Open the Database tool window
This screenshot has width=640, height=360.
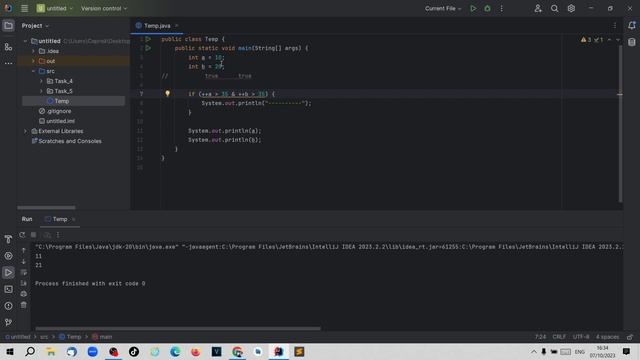[632, 42]
